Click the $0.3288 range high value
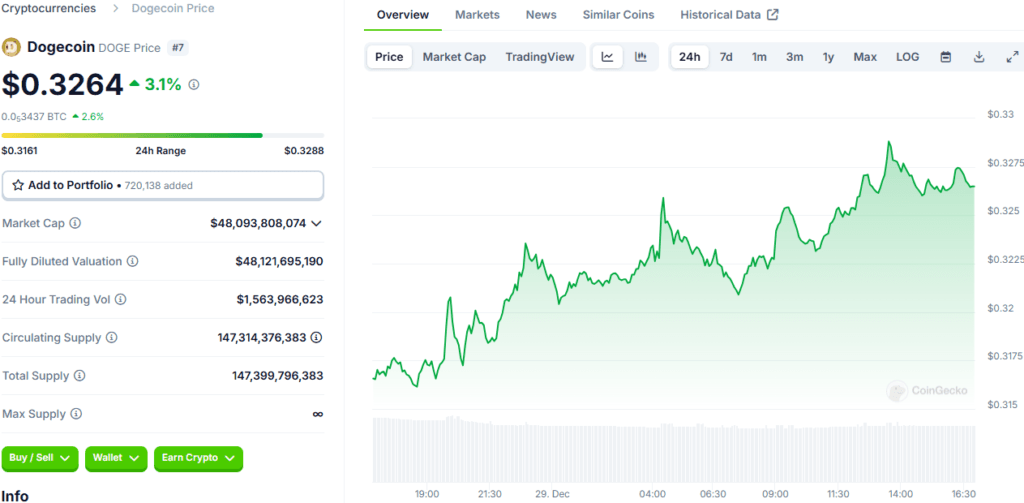1024x503 pixels. 304,151
